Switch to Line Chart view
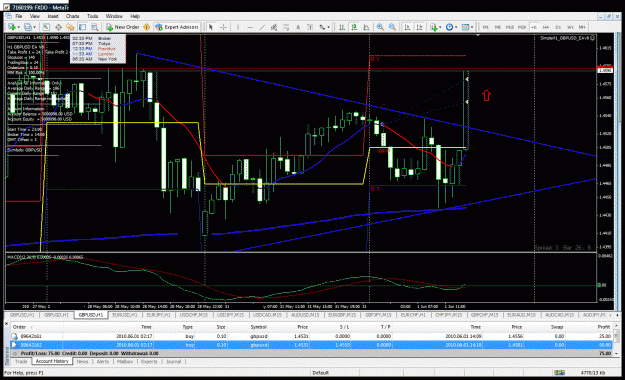This screenshot has width=625, height=380. pos(366,27)
